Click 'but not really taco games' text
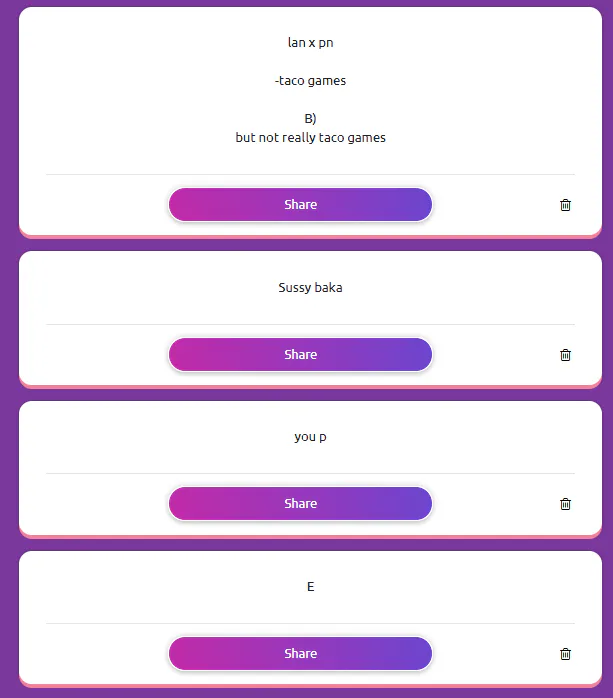The image size is (613, 698). coord(310,138)
